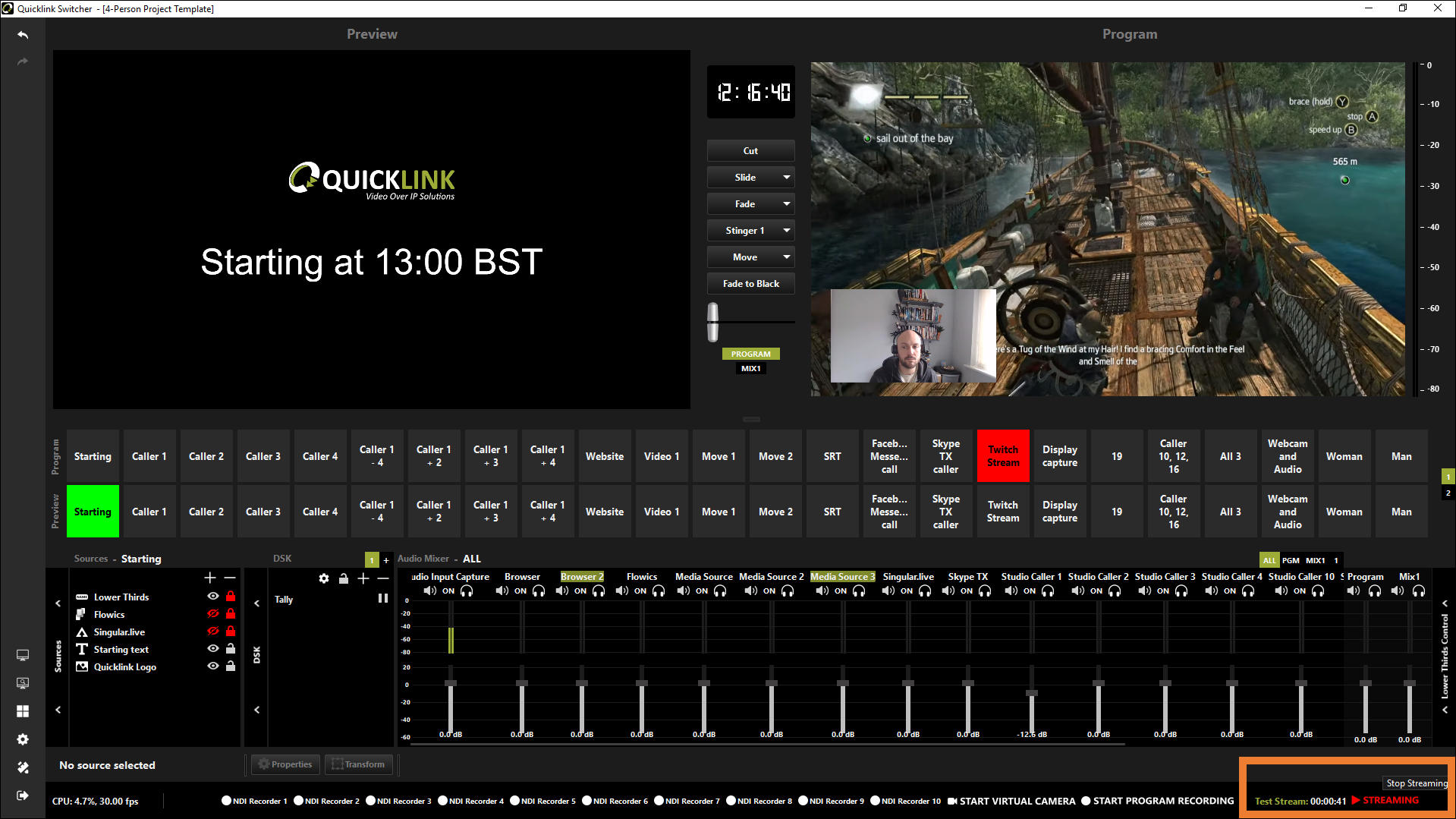This screenshot has height=819, width=1456.
Task: Open DSK settings gear icon
Action: [x=324, y=578]
